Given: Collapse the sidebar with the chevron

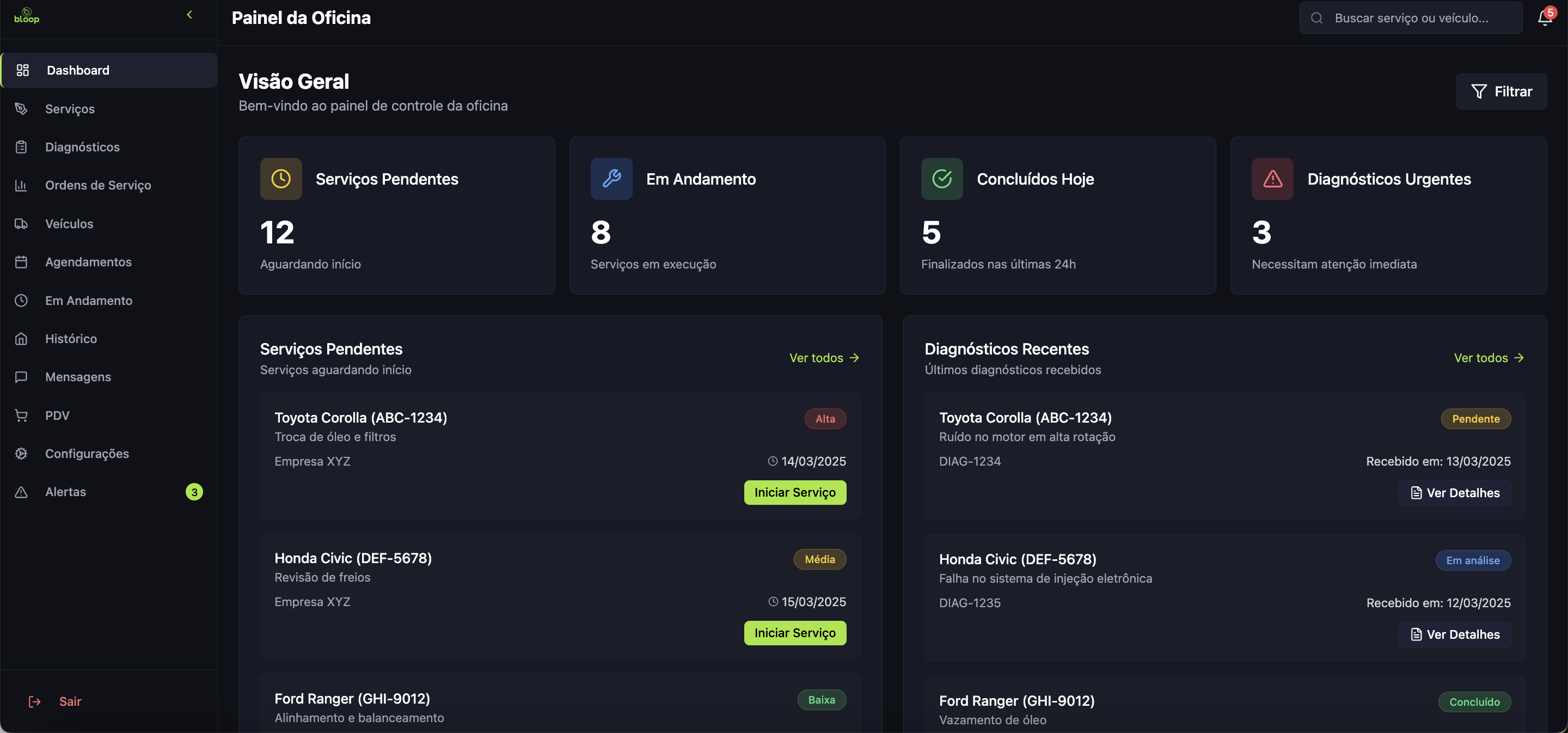Looking at the screenshot, I should pyautogui.click(x=189, y=15).
